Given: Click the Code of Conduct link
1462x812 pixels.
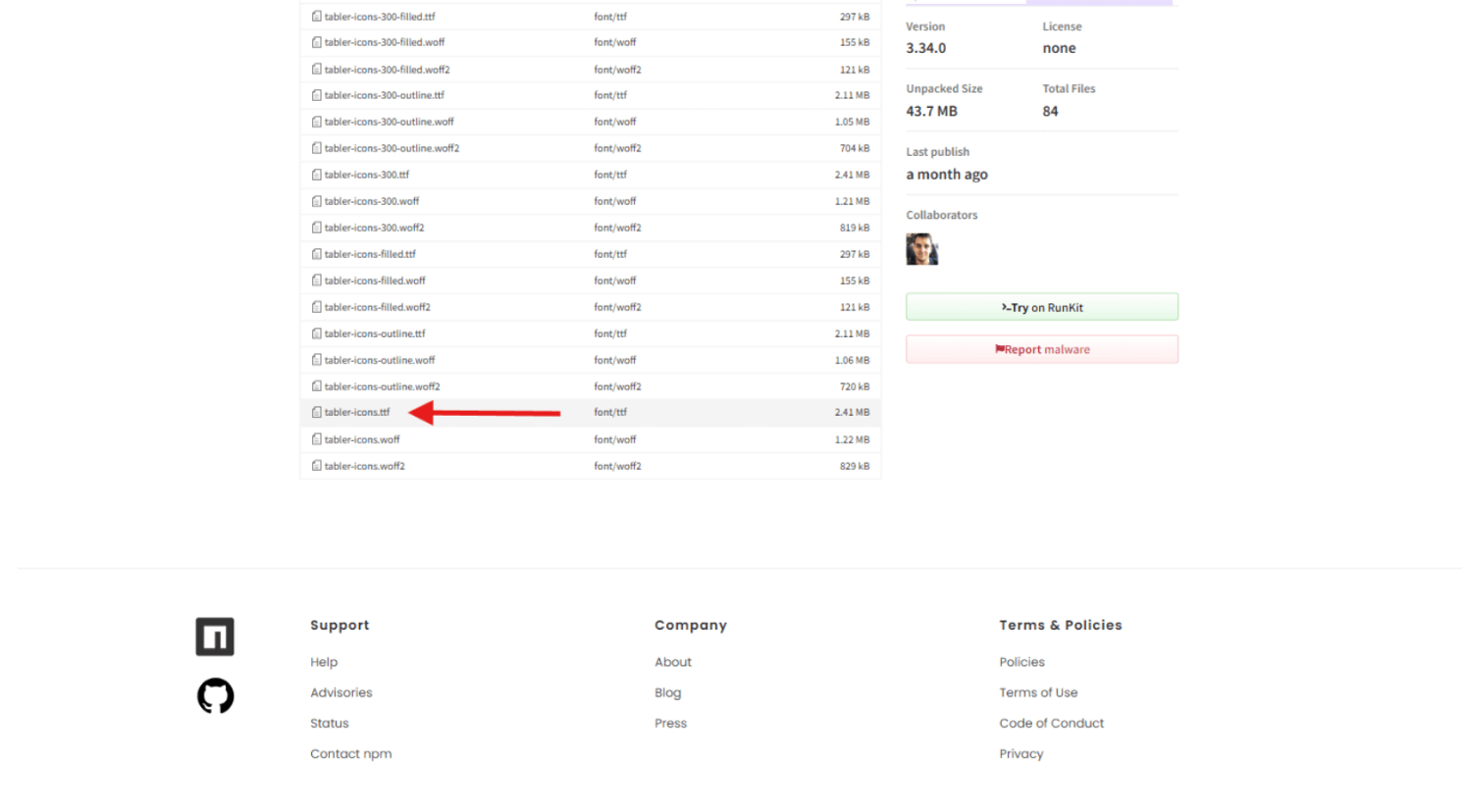Looking at the screenshot, I should tap(1051, 723).
